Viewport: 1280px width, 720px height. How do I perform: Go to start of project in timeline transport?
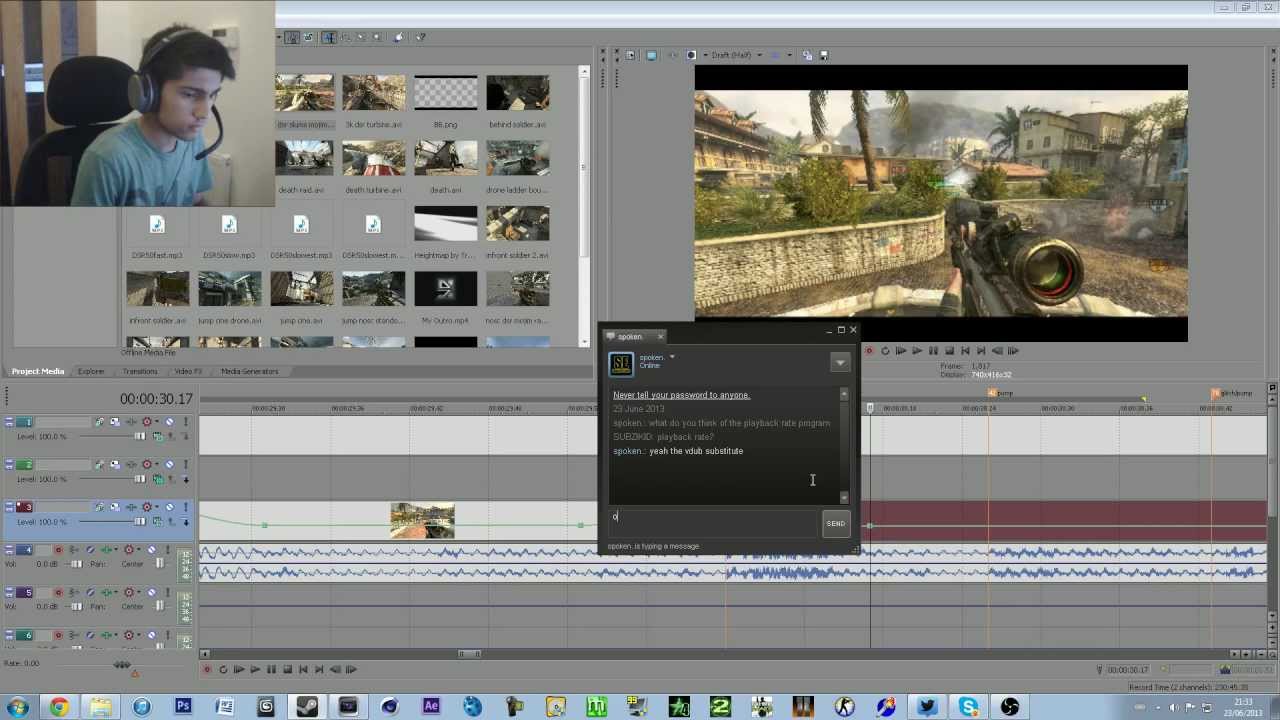[x=303, y=669]
